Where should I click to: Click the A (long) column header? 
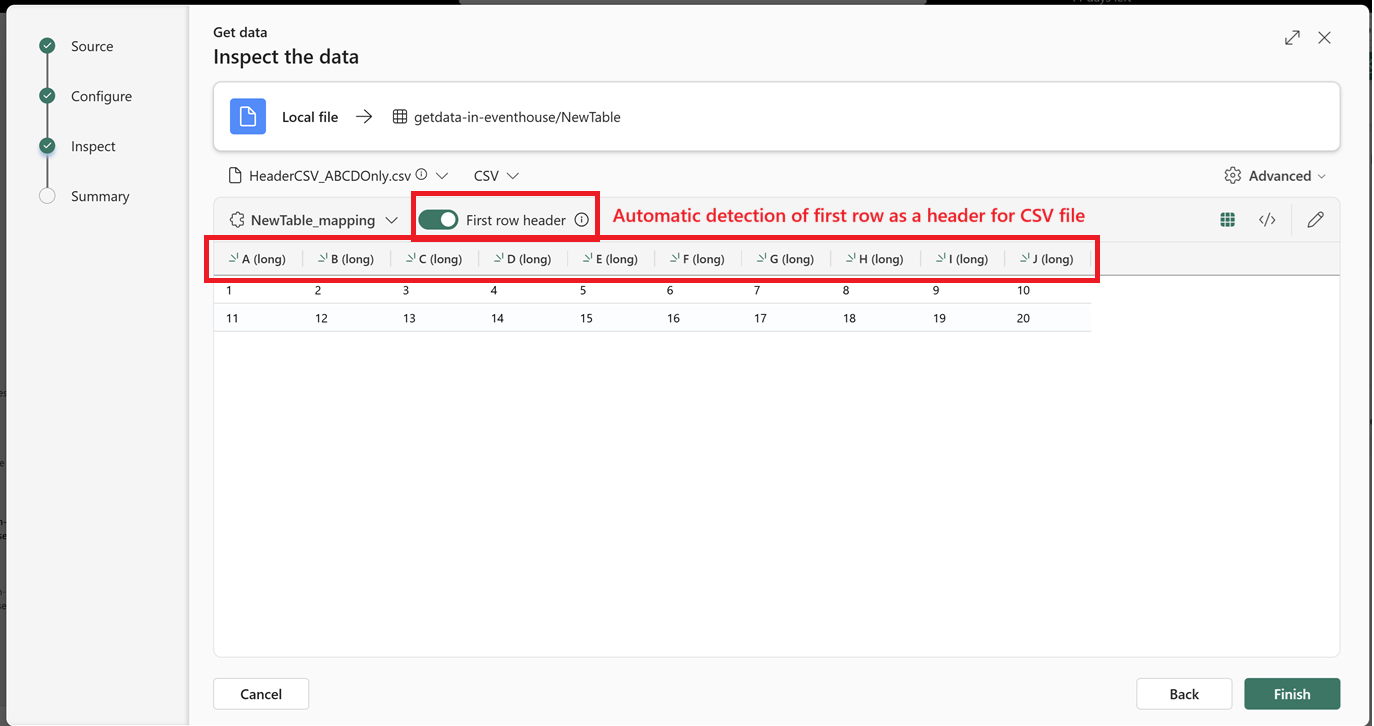tap(258, 259)
